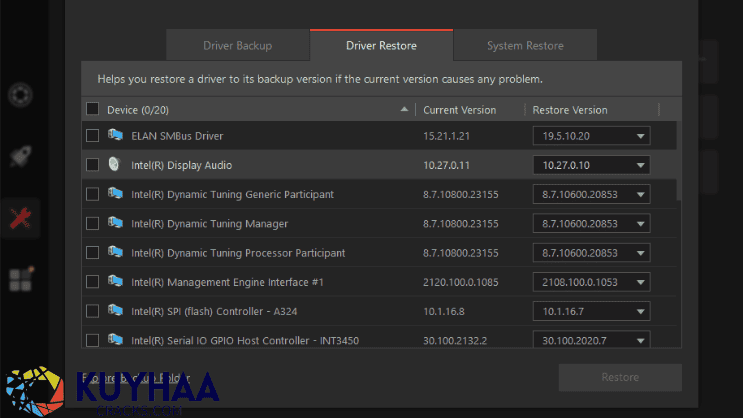This screenshot has height=418, width=743.
Task: Click Intel(R) Management Engine Interface #1 name
Action: tap(227, 282)
